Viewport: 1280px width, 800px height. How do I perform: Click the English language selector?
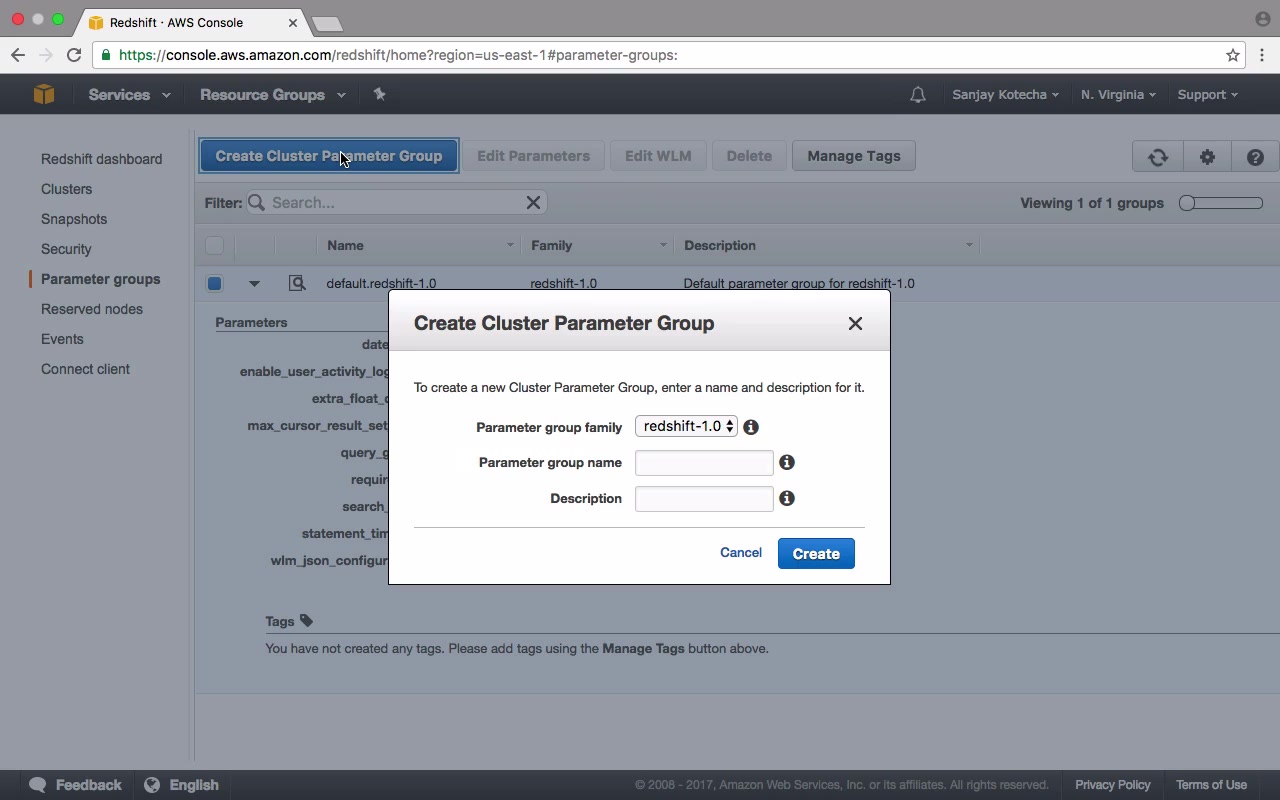click(194, 785)
